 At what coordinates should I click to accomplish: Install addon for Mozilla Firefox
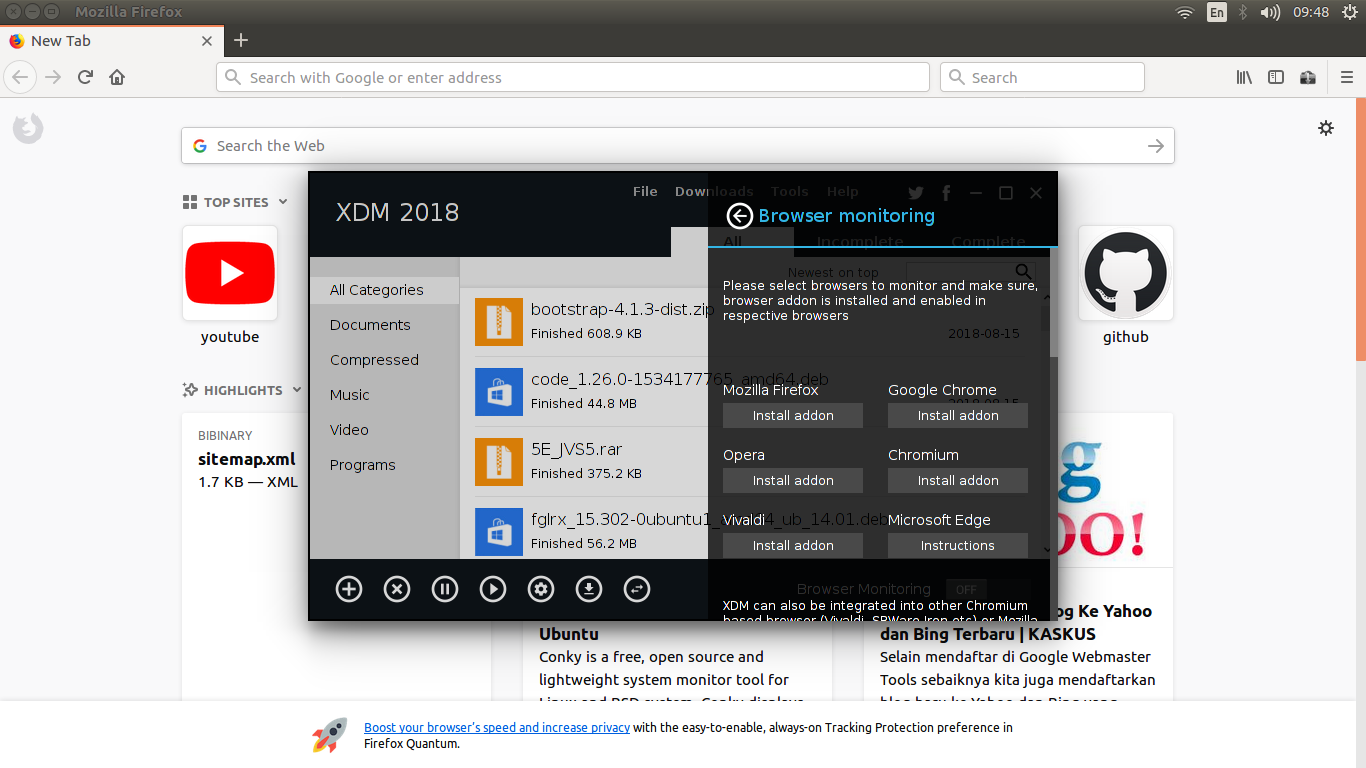pyautogui.click(x=793, y=415)
